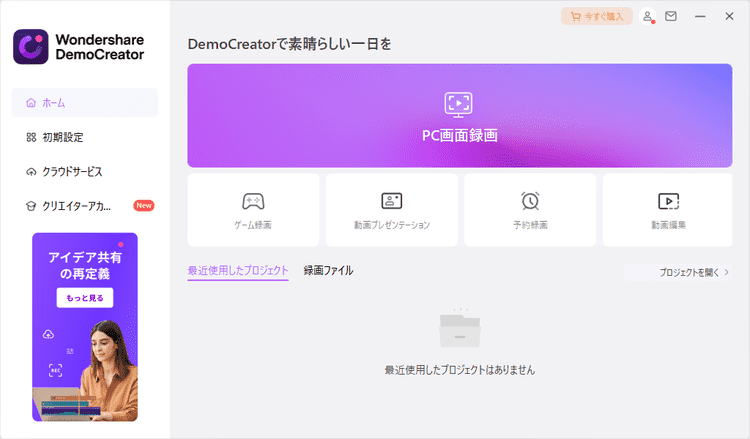Open 動画編集 video editing card

click(x=668, y=210)
